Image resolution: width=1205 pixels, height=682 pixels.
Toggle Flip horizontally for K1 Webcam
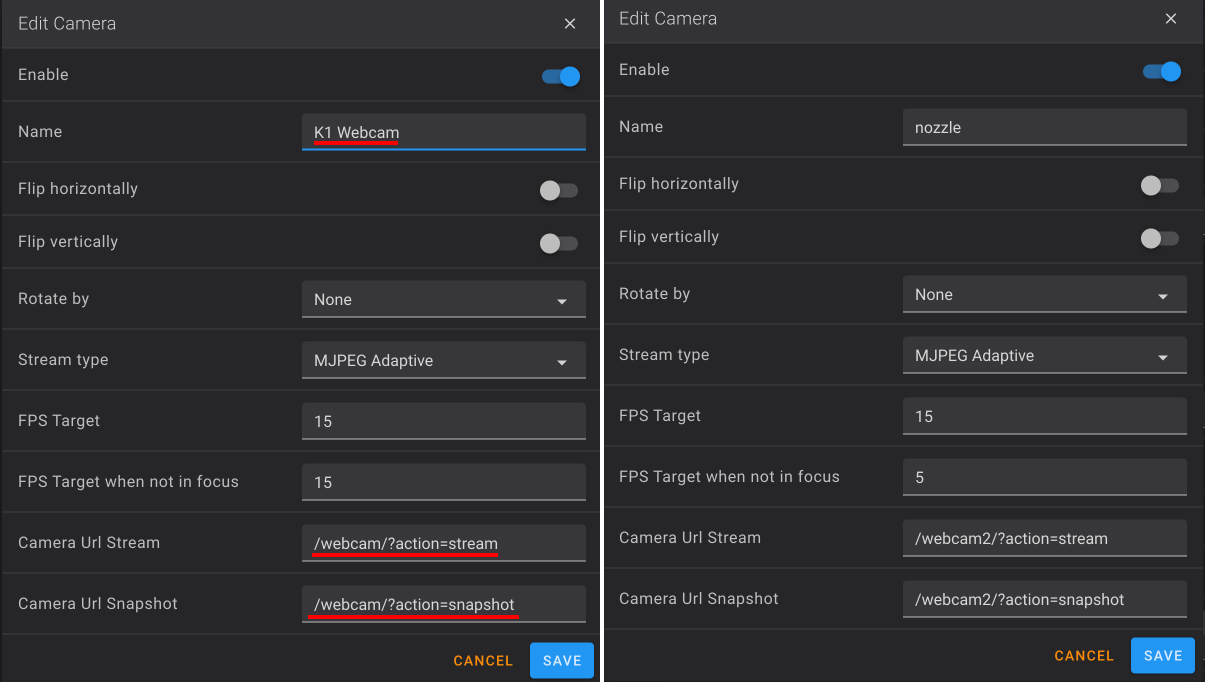(559, 190)
